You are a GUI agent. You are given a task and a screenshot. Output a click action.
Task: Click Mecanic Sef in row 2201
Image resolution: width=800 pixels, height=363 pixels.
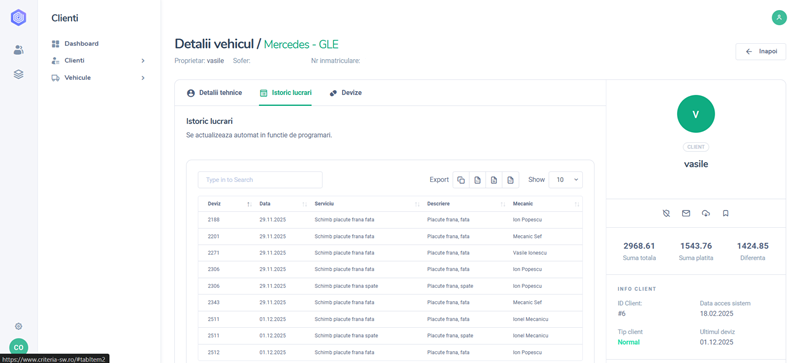[x=527, y=236]
